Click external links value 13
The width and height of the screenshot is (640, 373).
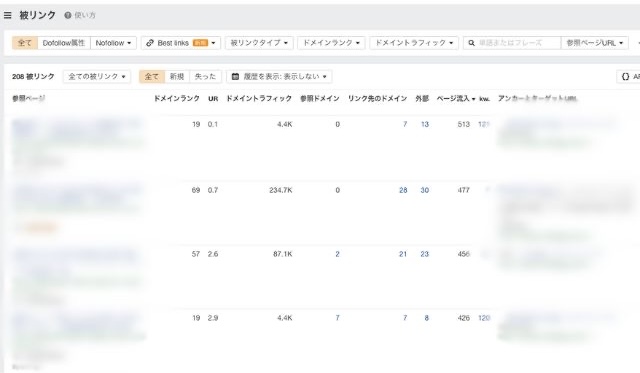[x=424, y=124]
